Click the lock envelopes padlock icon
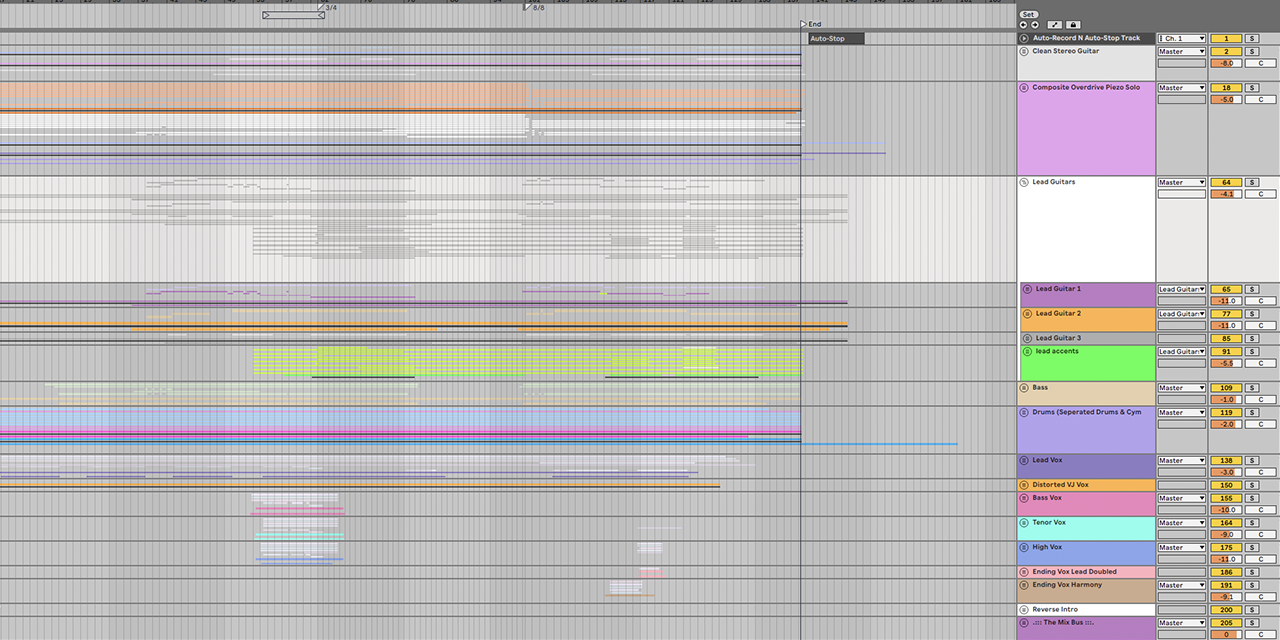Viewport: 1280px width, 640px height. (x=1073, y=24)
